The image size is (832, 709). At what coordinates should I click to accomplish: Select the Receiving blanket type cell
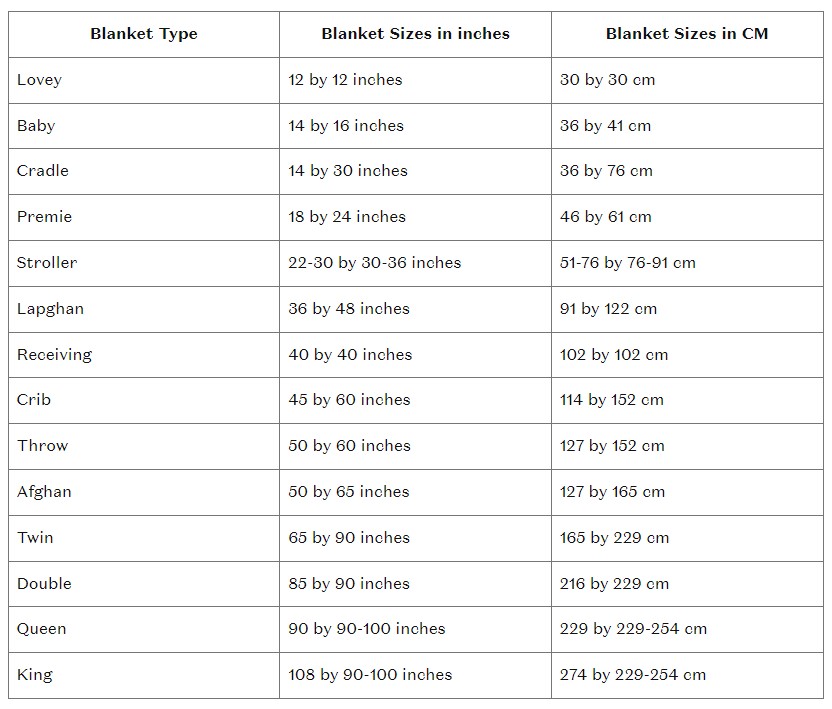[54, 355]
